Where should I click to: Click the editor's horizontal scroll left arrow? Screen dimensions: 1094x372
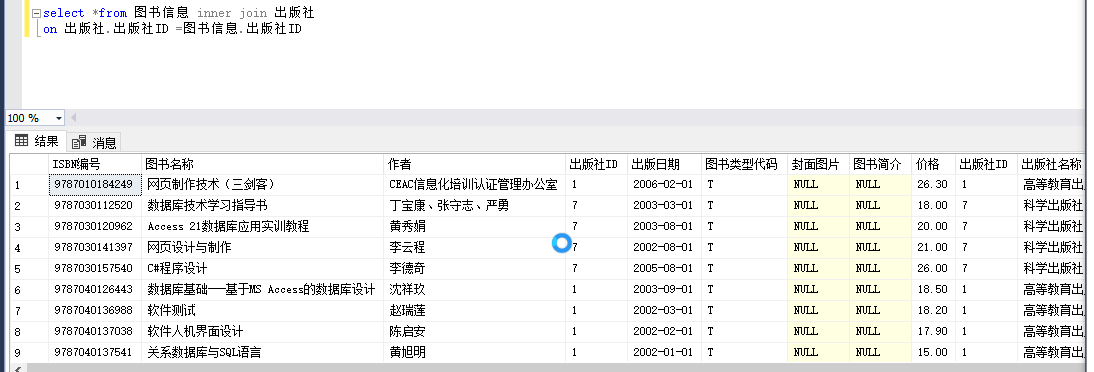pyautogui.click(x=73, y=119)
